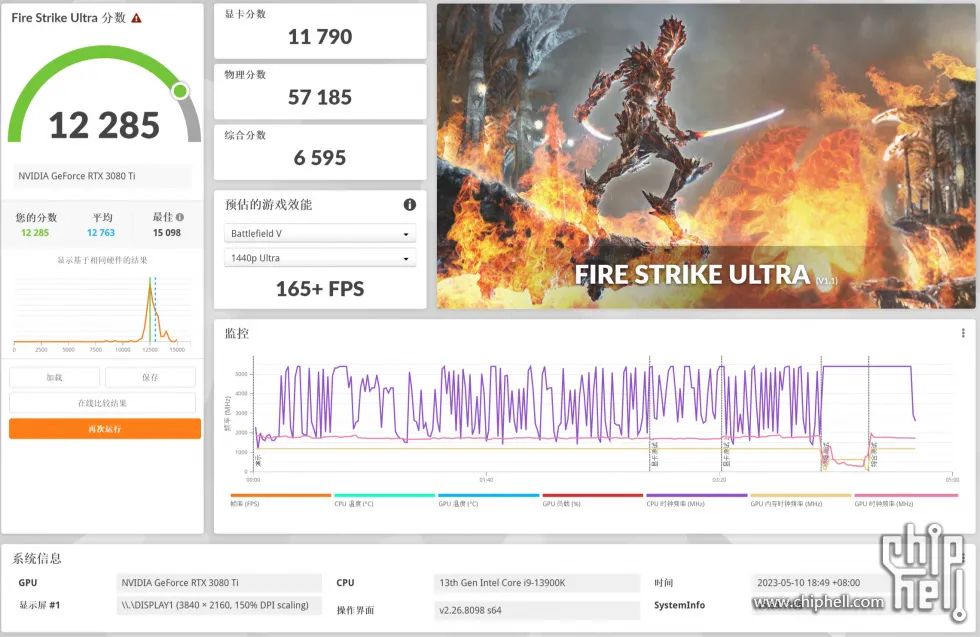Click the 物理分数 57 185 score card
Viewport: 980px width, 637px height.
point(320,91)
